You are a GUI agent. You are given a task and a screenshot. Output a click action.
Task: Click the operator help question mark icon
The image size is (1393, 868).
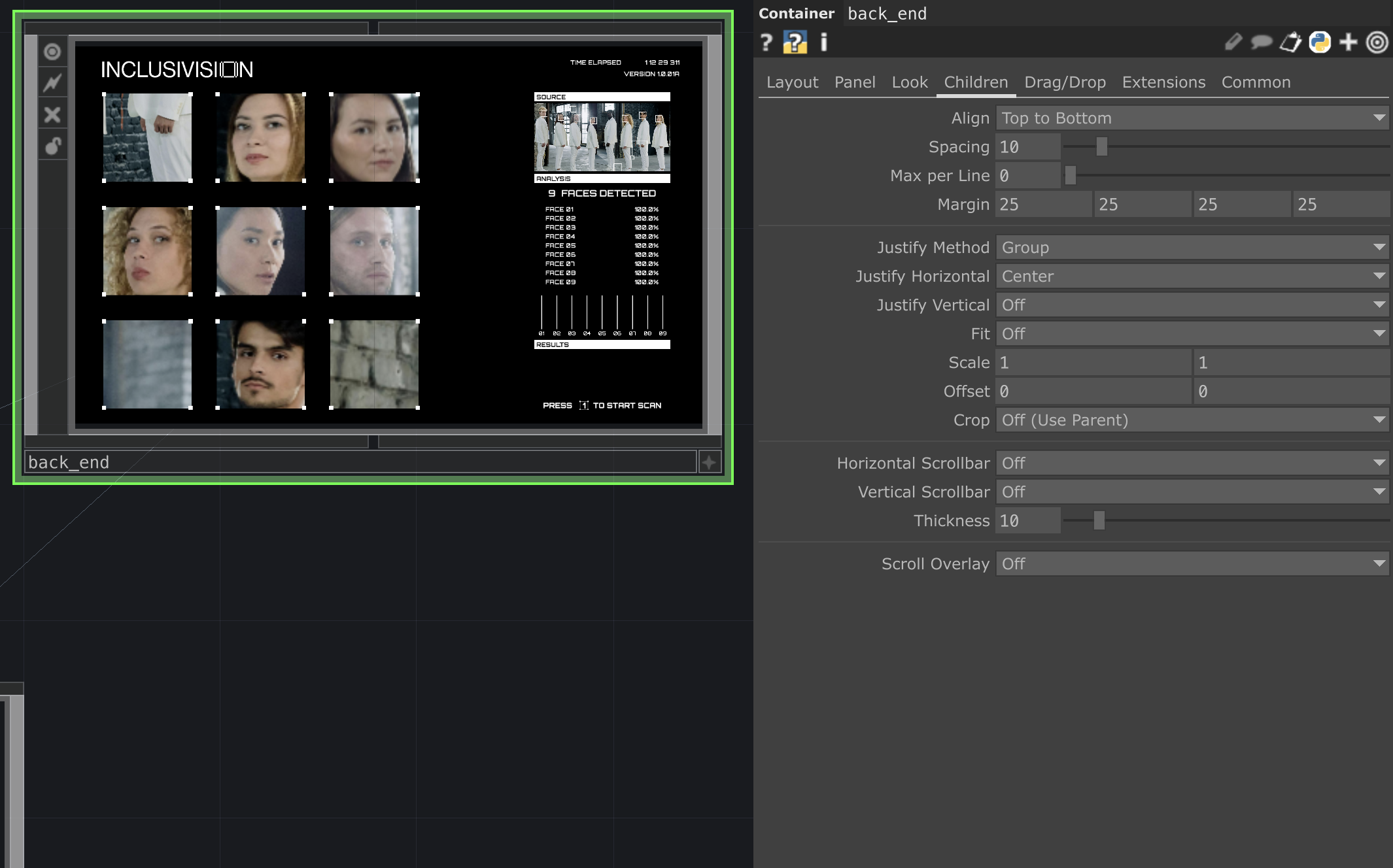766,43
